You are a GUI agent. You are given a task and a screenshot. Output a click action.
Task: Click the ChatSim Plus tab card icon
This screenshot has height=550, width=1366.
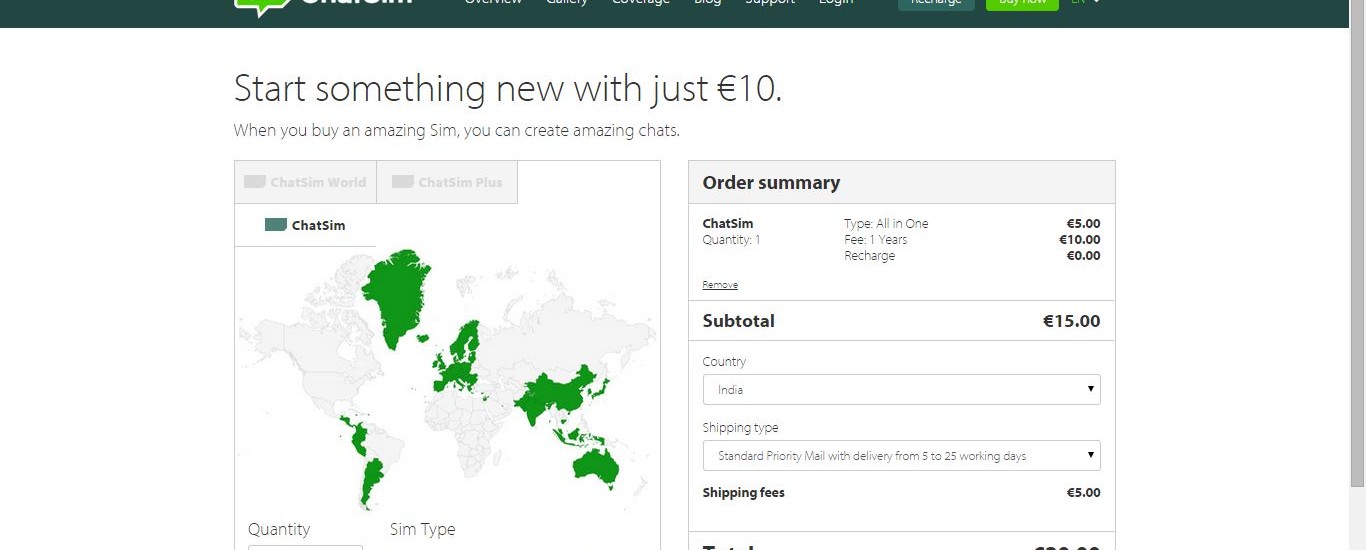403,182
